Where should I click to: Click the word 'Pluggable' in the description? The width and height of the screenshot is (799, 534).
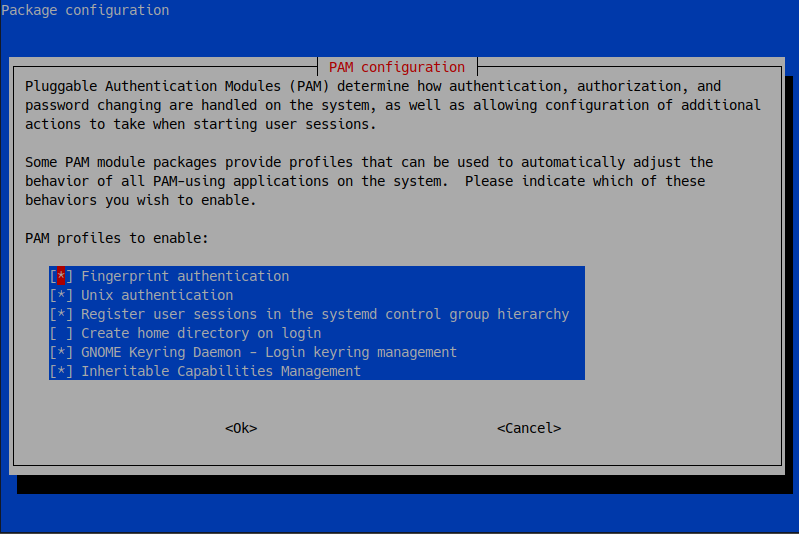(x=61, y=86)
